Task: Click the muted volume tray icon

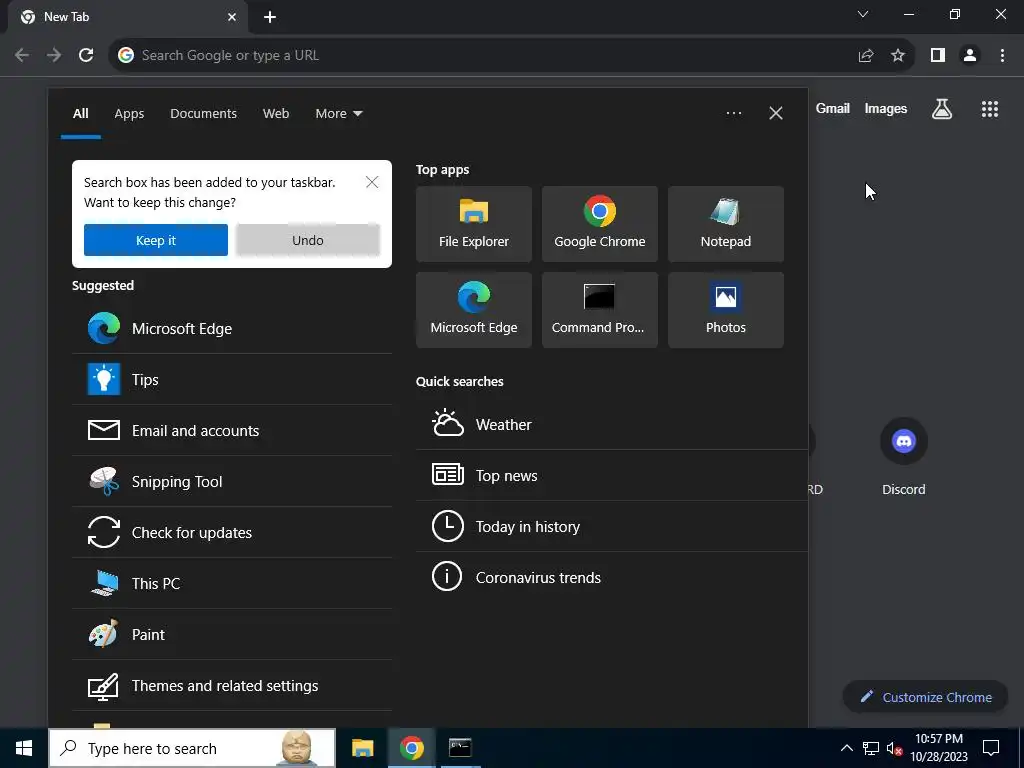Action: pos(894,748)
